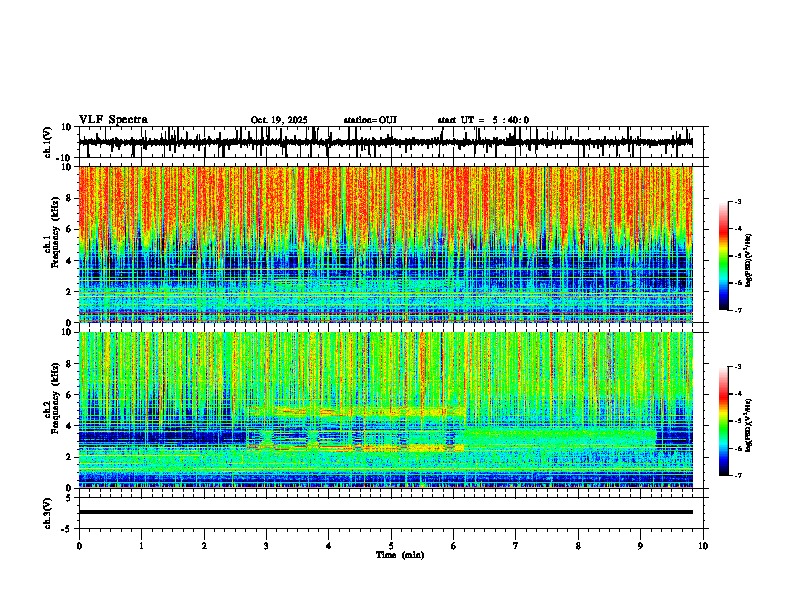792x612 pixels.
Task: Click the "-3" tick on ch.2 colorbar
Action: [738, 367]
